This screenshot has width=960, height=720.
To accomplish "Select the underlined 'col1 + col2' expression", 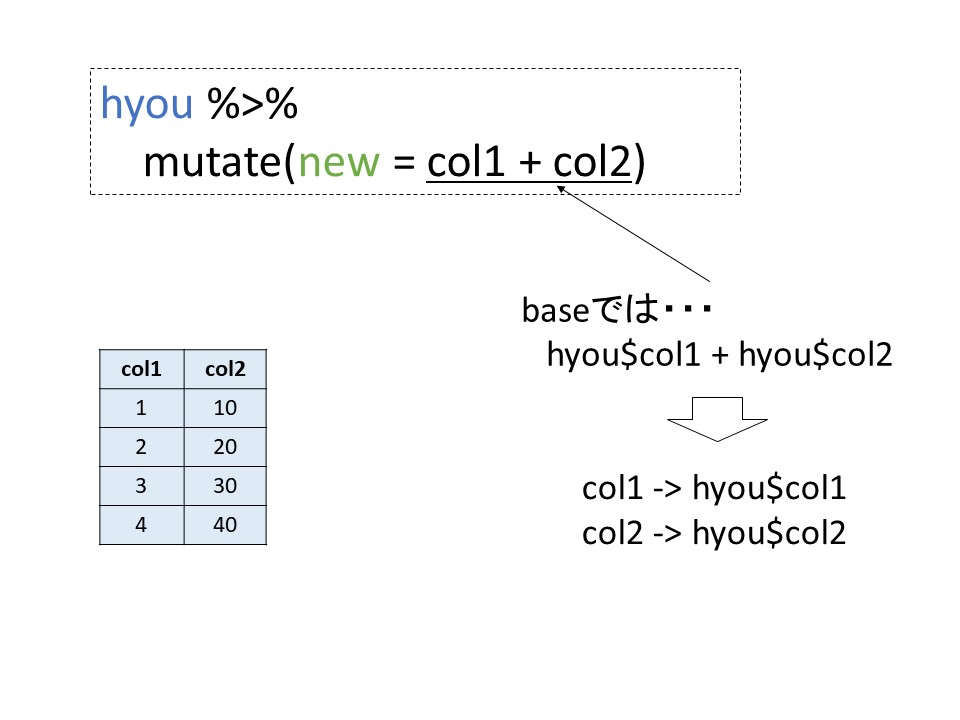I will (x=530, y=161).
